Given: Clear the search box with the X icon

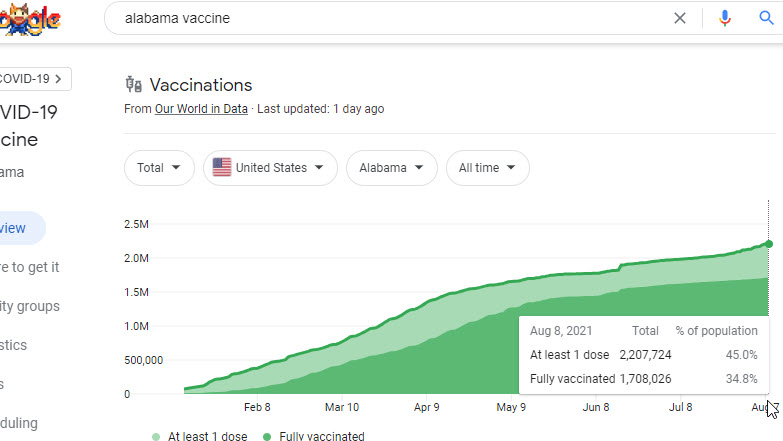Looking at the screenshot, I should point(680,18).
